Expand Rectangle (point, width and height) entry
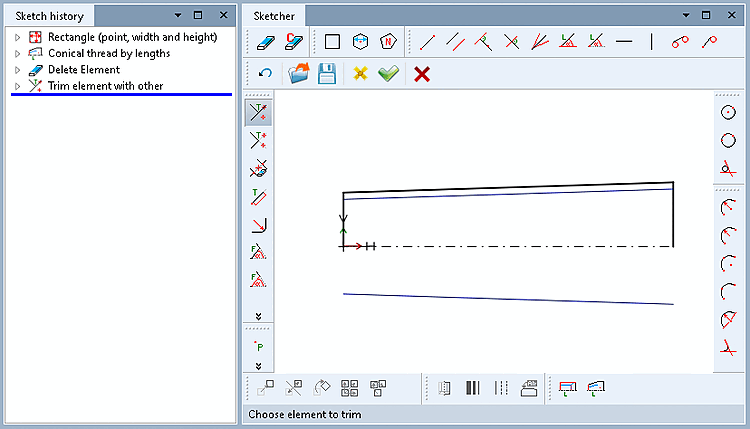 point(18,37)
